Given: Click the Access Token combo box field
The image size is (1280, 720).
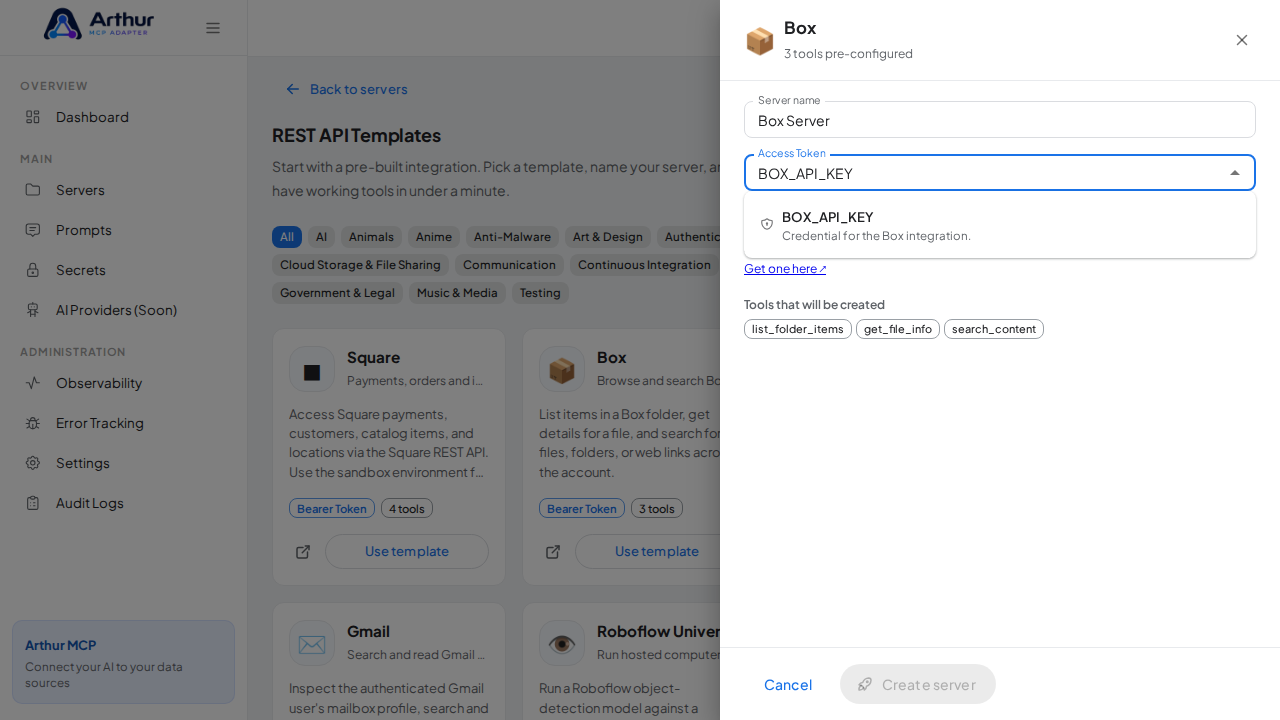Looking at the screenshot, I should coord(1000,173).
